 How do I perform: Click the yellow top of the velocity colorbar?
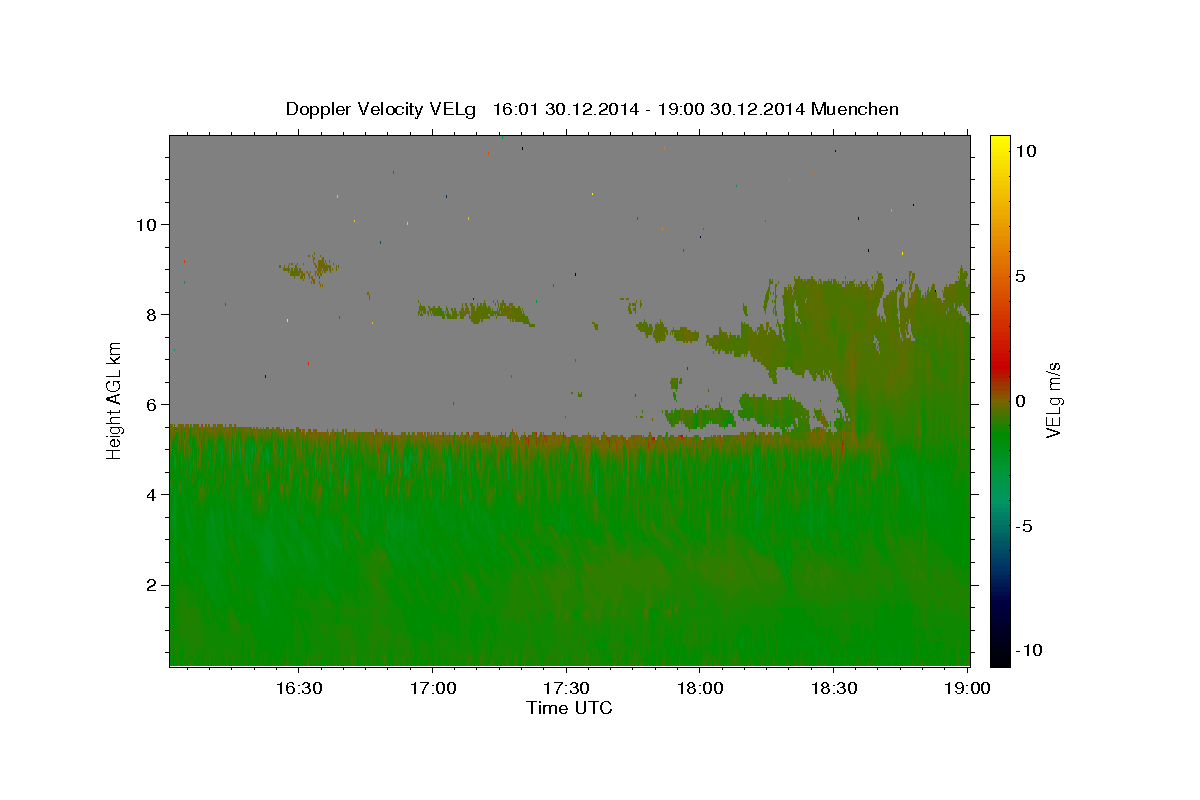coord(999,145)
